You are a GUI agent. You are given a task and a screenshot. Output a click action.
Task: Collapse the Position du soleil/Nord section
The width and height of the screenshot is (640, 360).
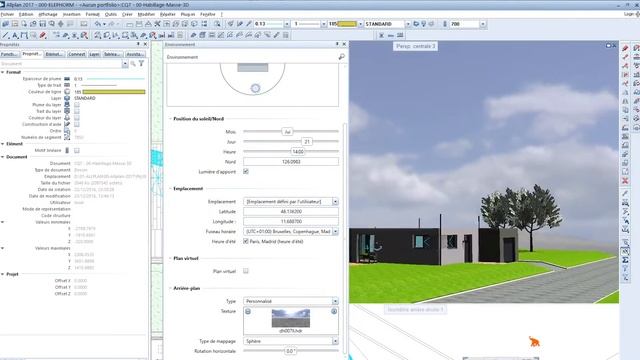tap(170, 119)
